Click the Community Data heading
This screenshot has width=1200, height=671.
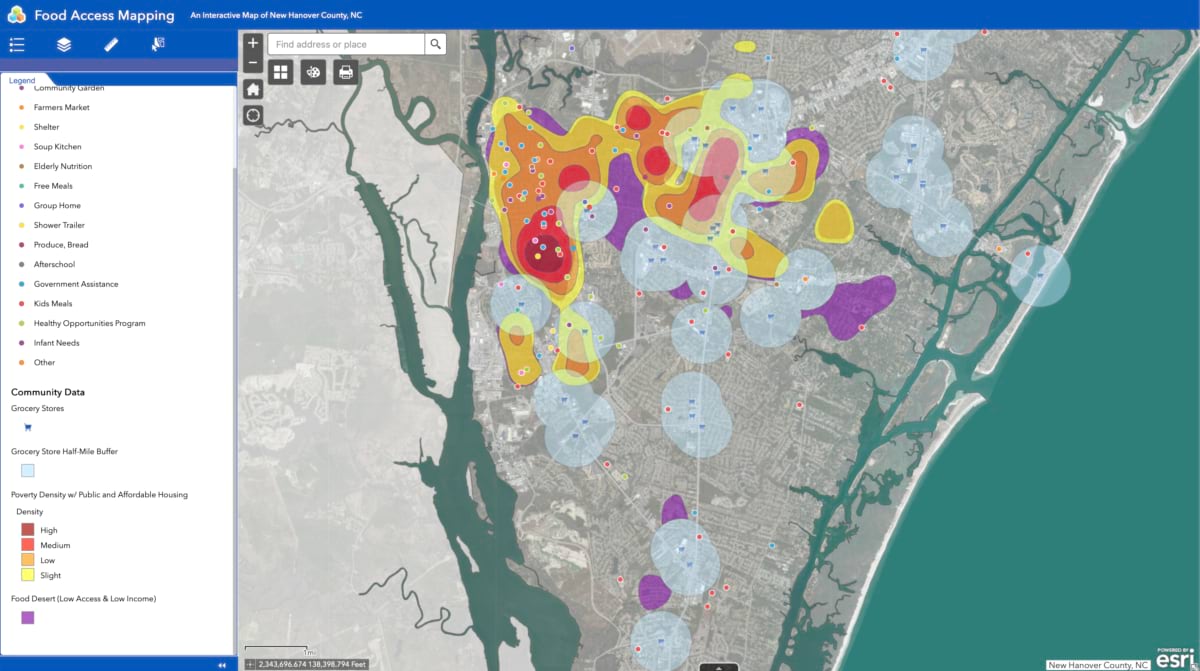(x=47, y=392)
